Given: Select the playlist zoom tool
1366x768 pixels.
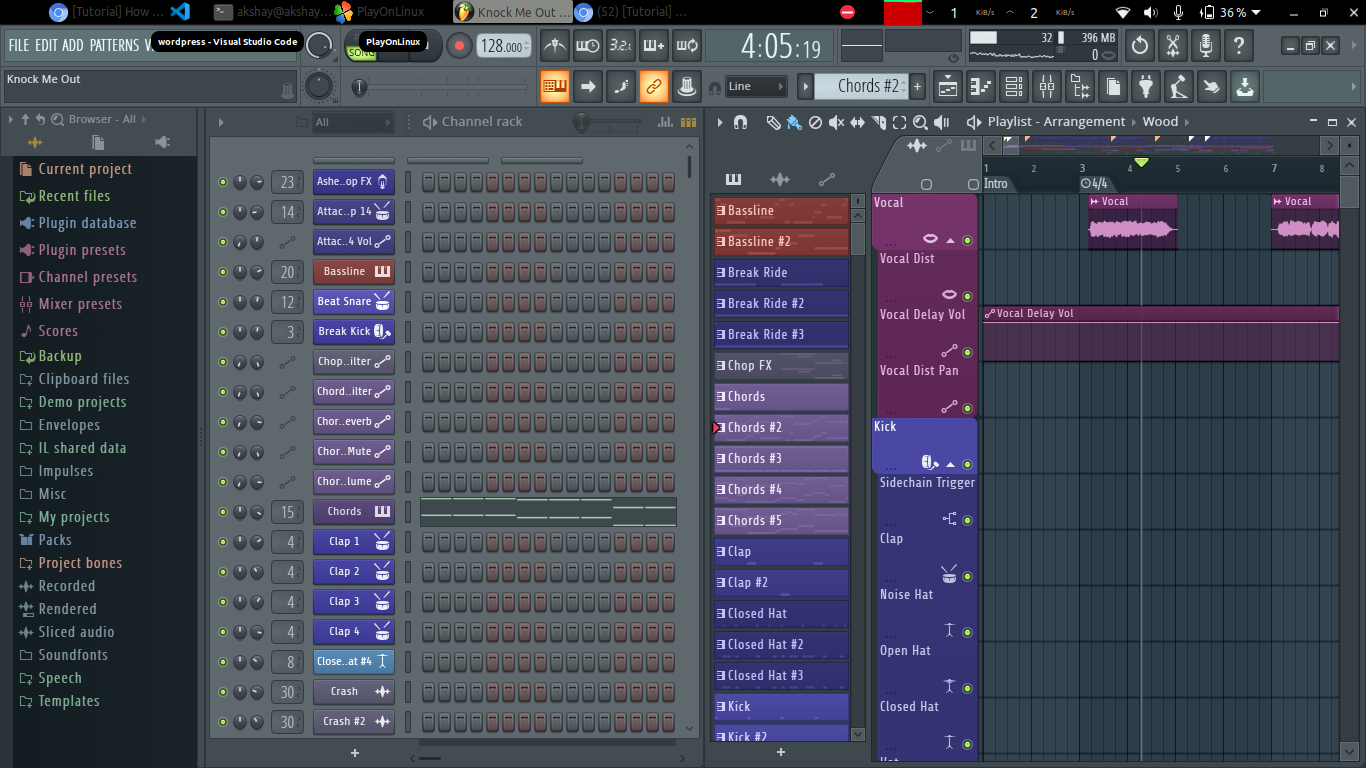Looking at the screenshot, I should pos(920,122).
